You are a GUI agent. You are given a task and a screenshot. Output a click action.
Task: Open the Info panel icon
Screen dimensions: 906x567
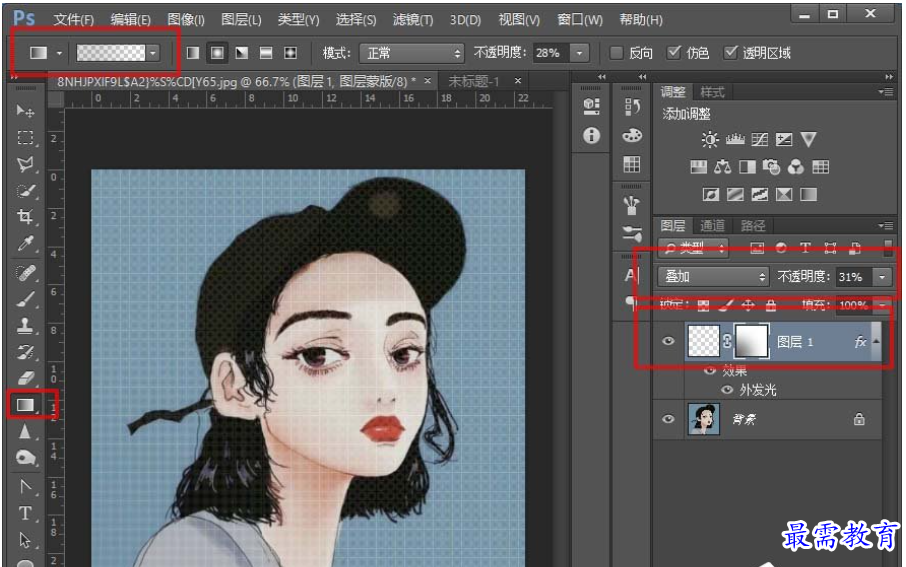(x=591, y=136)
